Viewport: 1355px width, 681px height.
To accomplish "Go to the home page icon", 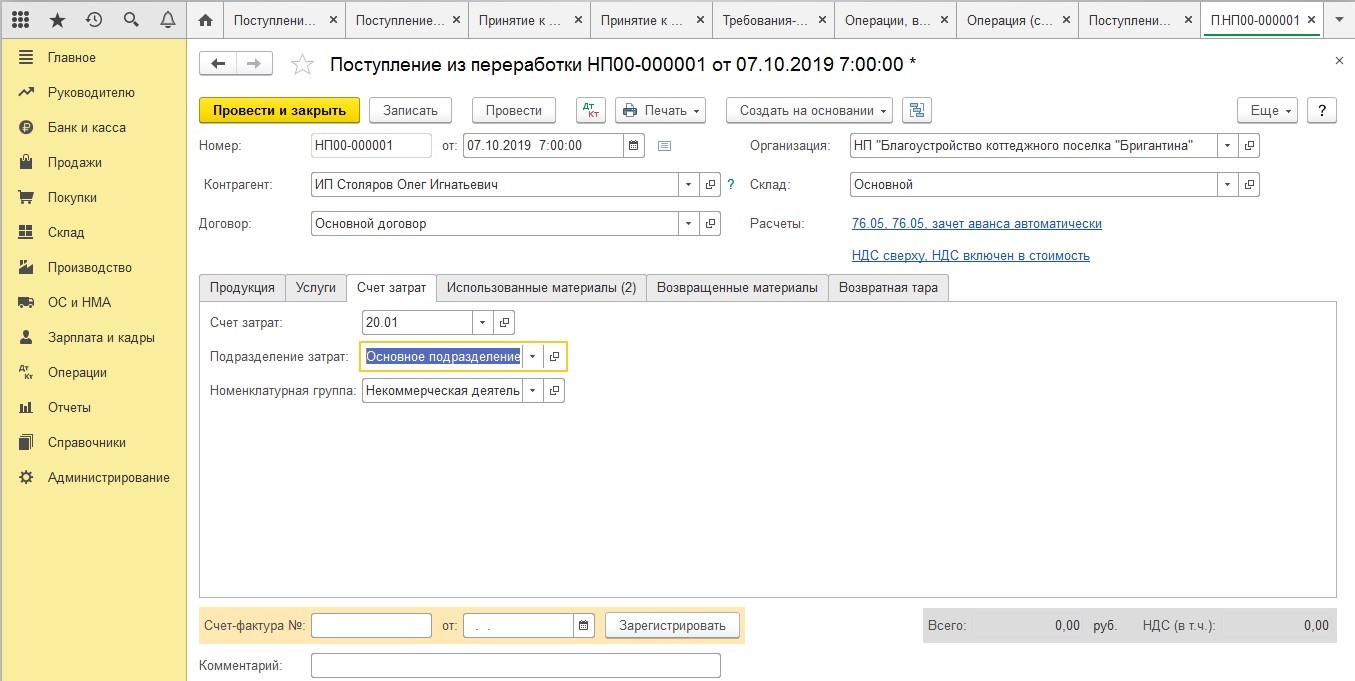I will click(x=206, y=20).
